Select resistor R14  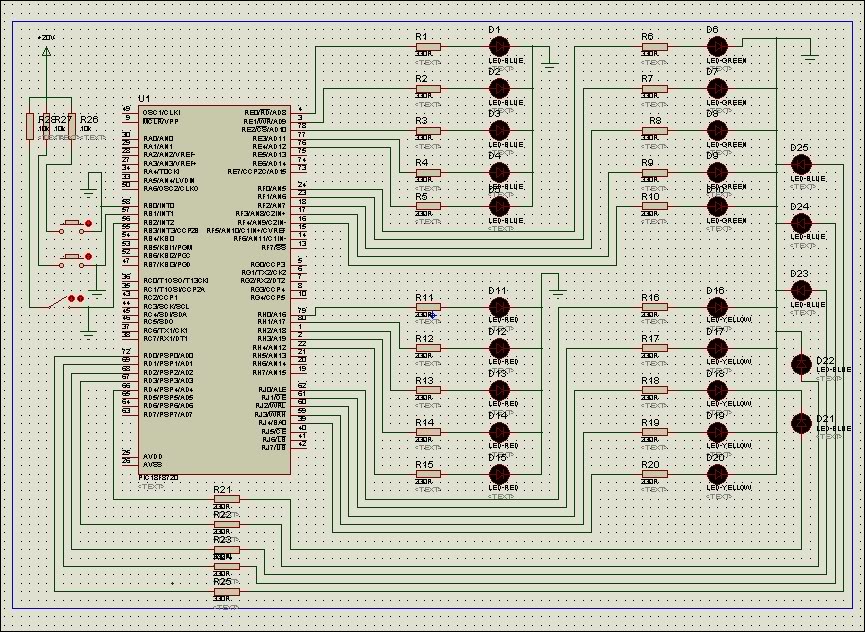click(428, 432)
